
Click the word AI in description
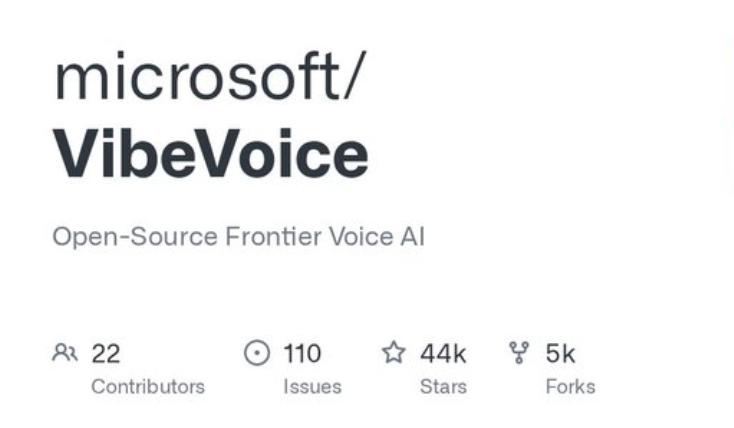point(412,238)
